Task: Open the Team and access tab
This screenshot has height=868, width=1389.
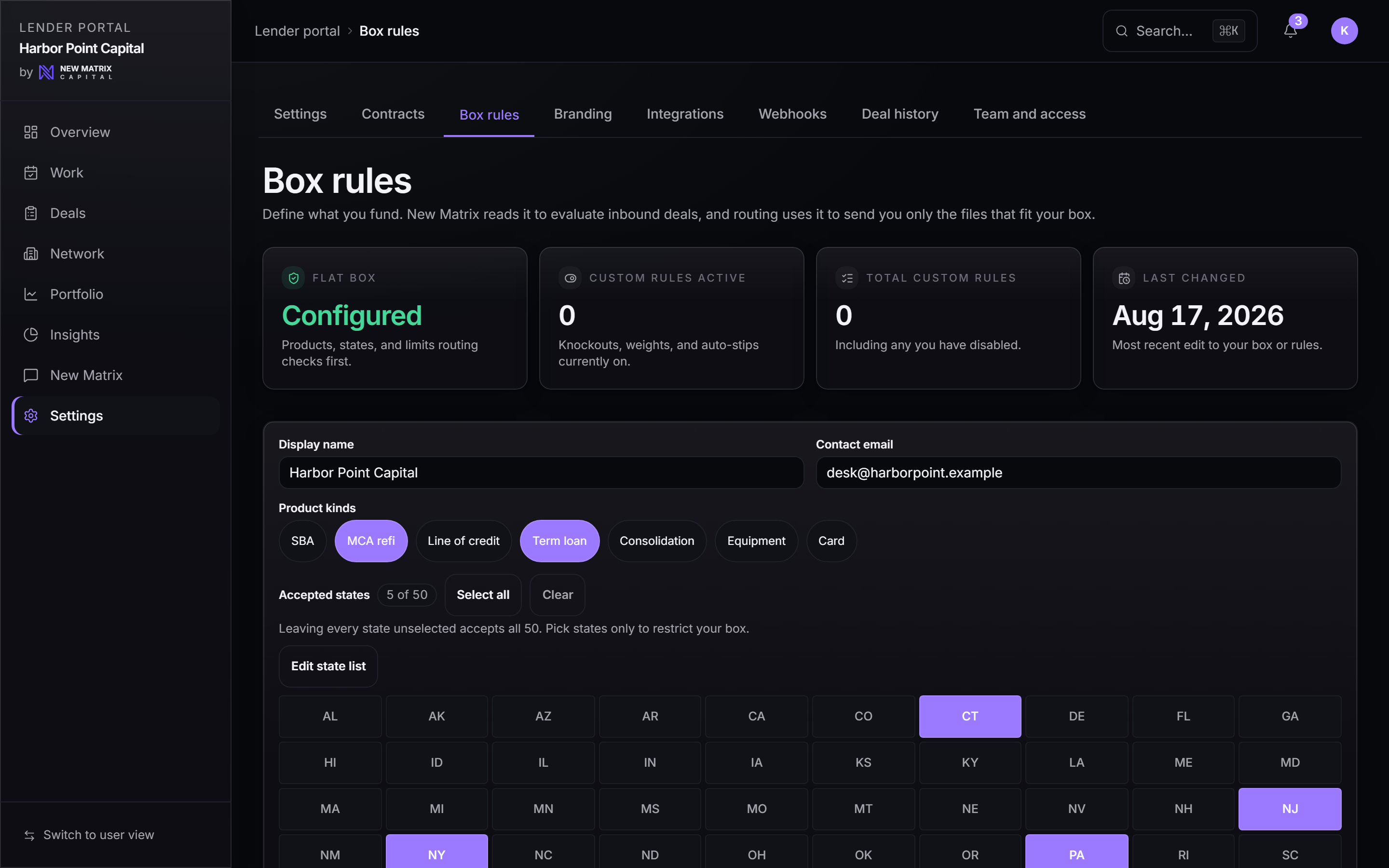Action: point(1029,114)
